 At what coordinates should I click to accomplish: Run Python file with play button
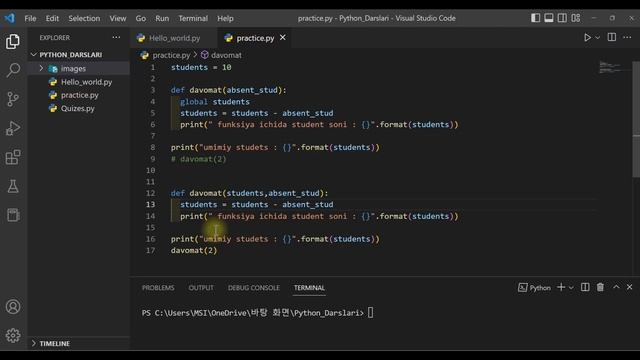(x=587, y=38)
